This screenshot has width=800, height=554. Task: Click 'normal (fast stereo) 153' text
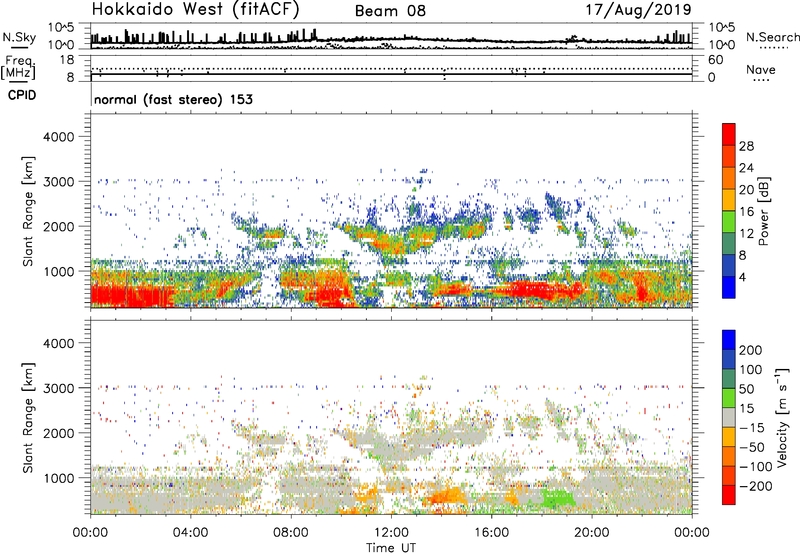point(173,100)
